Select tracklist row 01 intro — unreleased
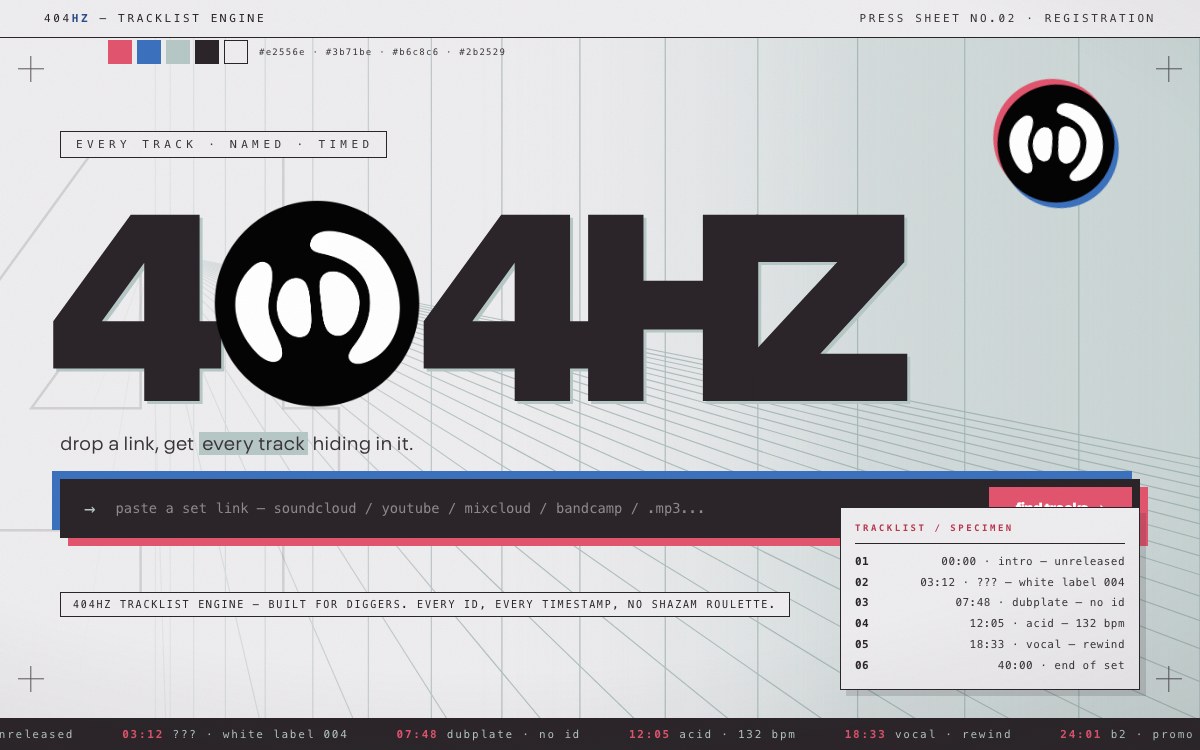 (990, 561)
